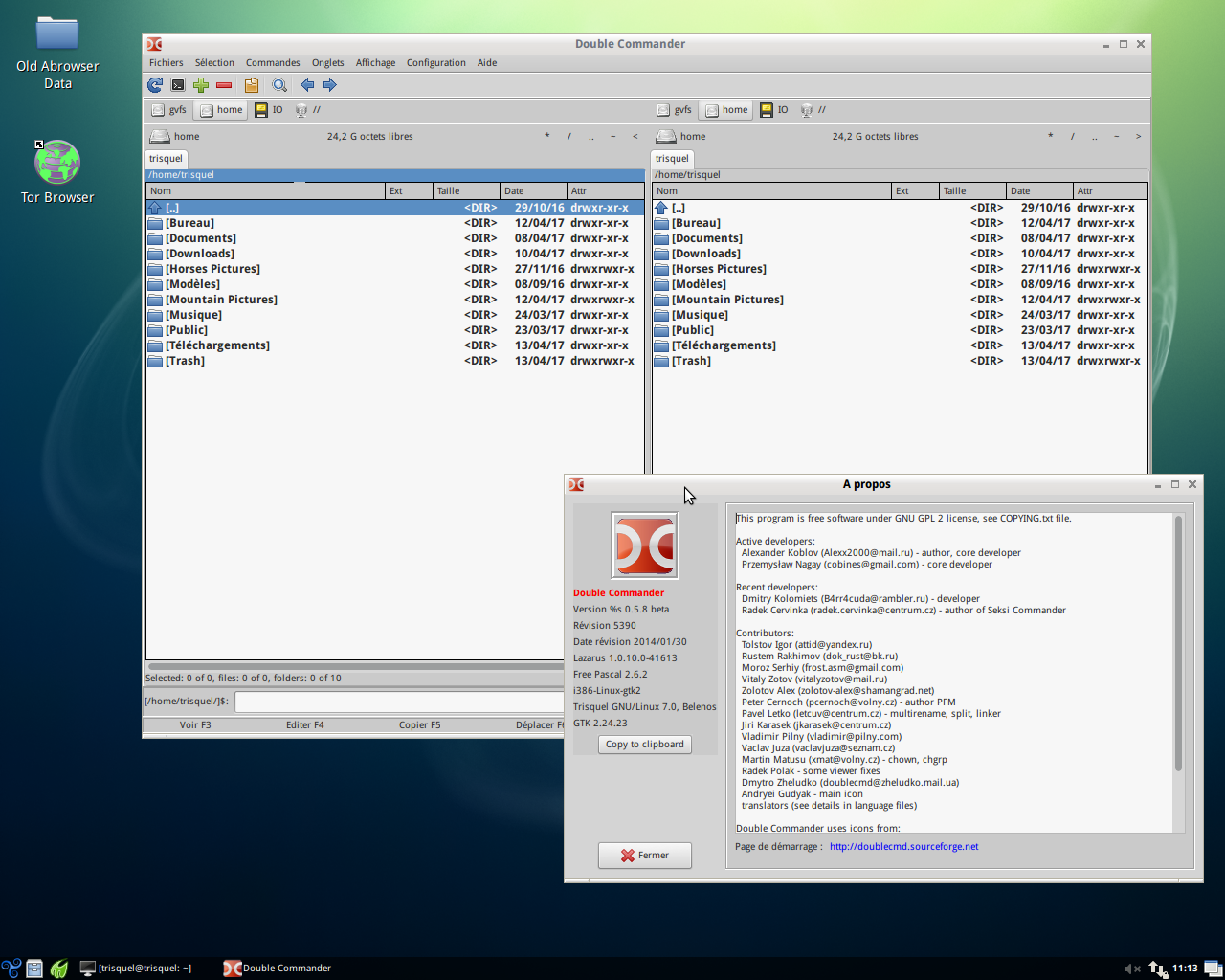Image resolution: width=1225 pixels, height=980 pixels.
Task: Open left panel drive list icon
Action: click(159, 136)
